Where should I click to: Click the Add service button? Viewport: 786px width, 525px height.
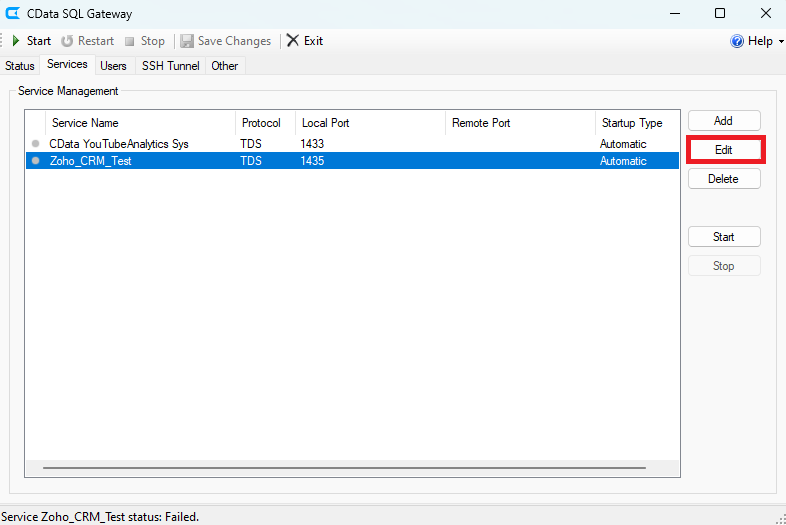pos(724,121)
